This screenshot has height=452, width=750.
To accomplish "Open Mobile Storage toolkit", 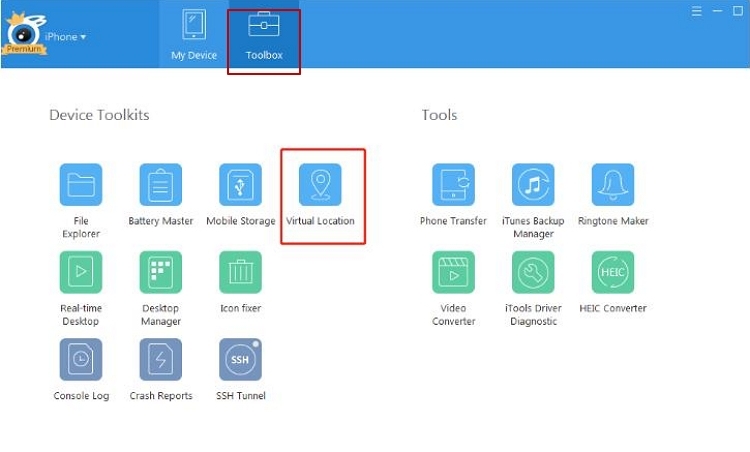I will pos(240,185).
